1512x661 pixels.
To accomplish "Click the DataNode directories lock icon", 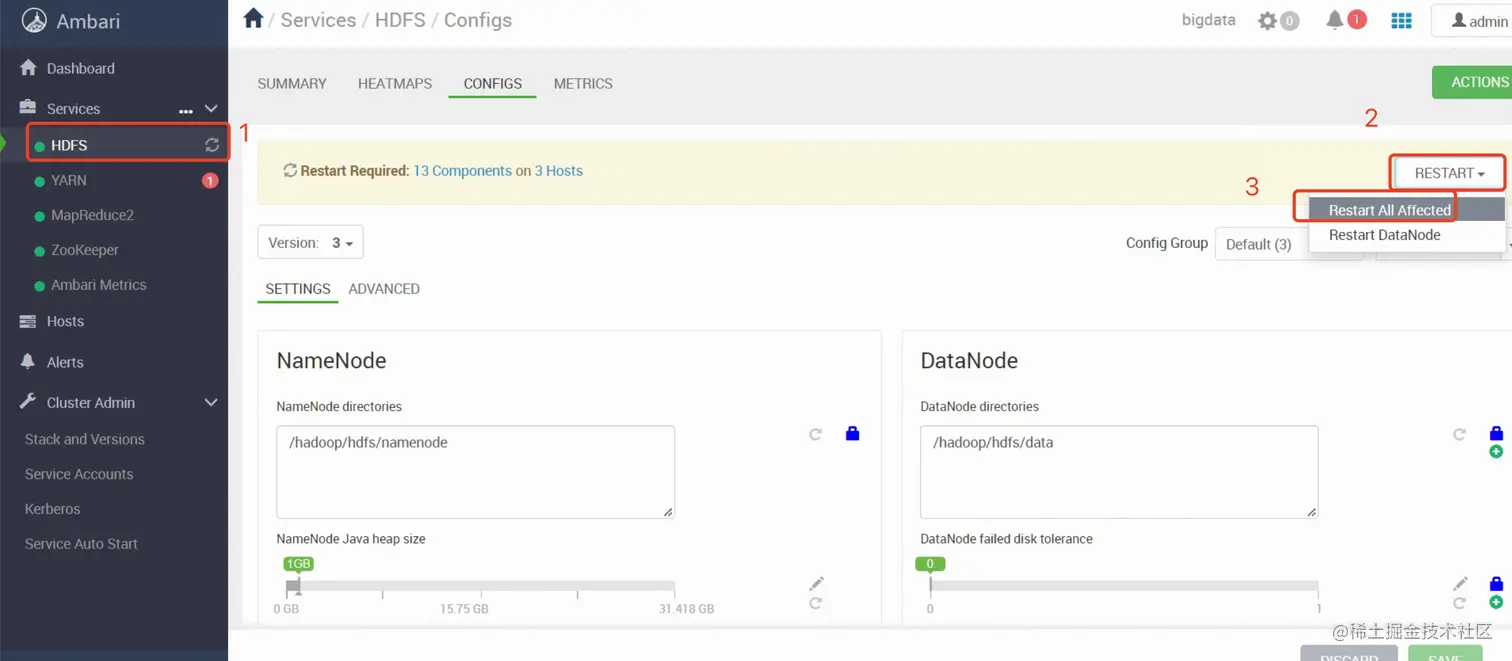I will pos(1496,433).
